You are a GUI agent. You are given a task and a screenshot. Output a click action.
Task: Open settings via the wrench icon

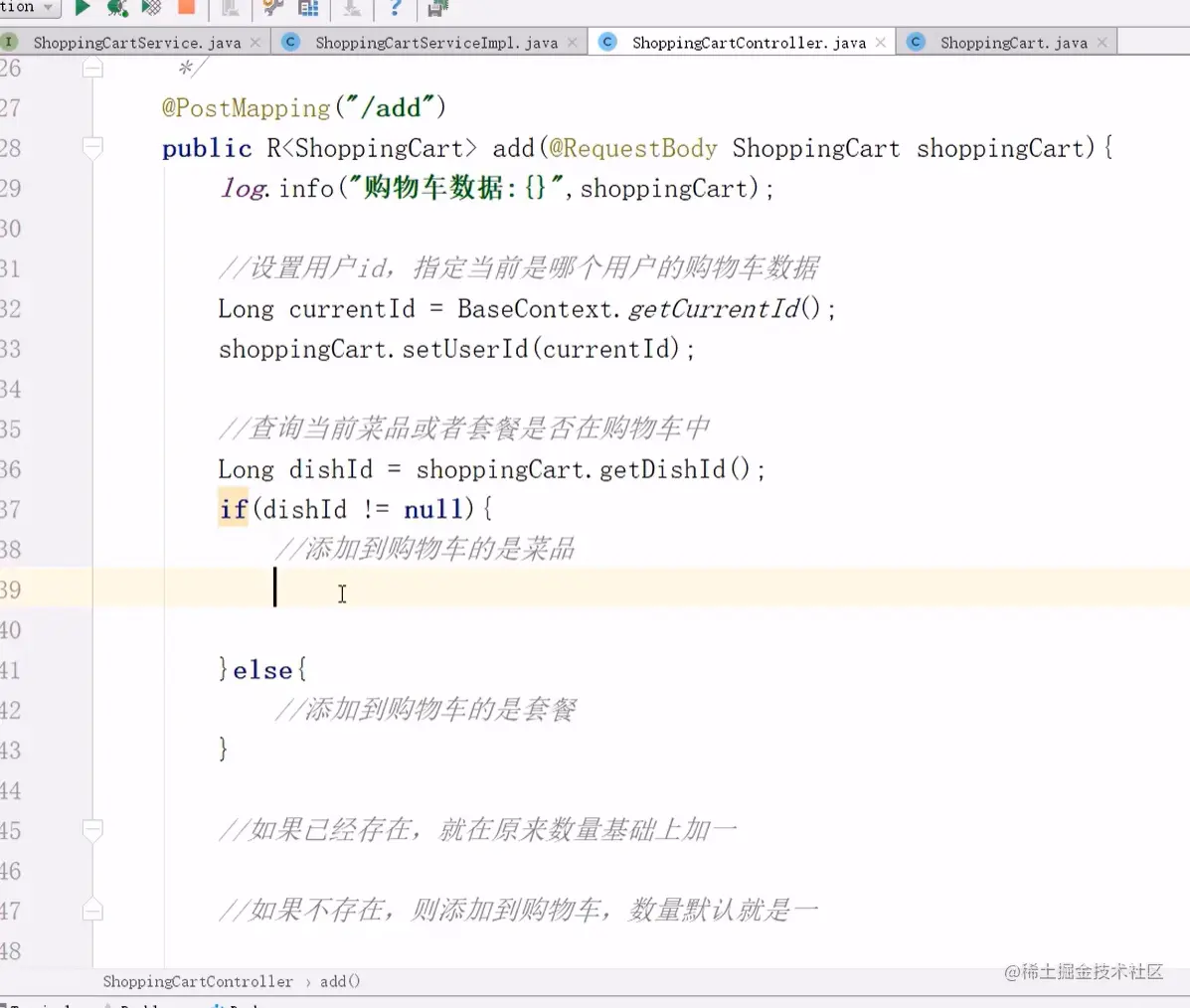[271, 8]
